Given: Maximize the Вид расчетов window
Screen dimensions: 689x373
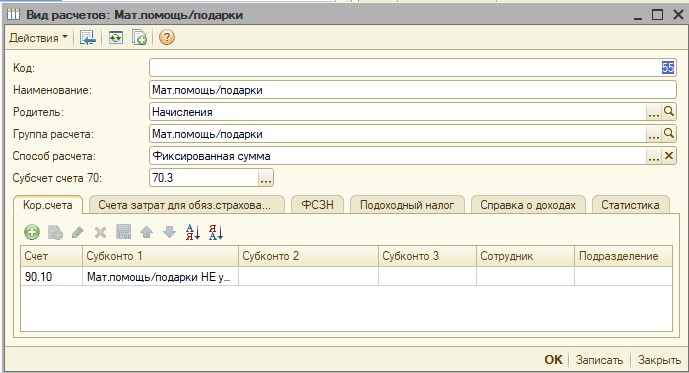Looking at the screenshot, I should (657, 15).
